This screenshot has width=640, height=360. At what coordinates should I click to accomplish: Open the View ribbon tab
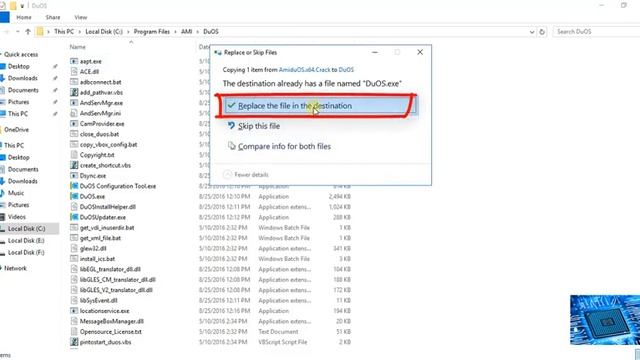tap(80, 17)
